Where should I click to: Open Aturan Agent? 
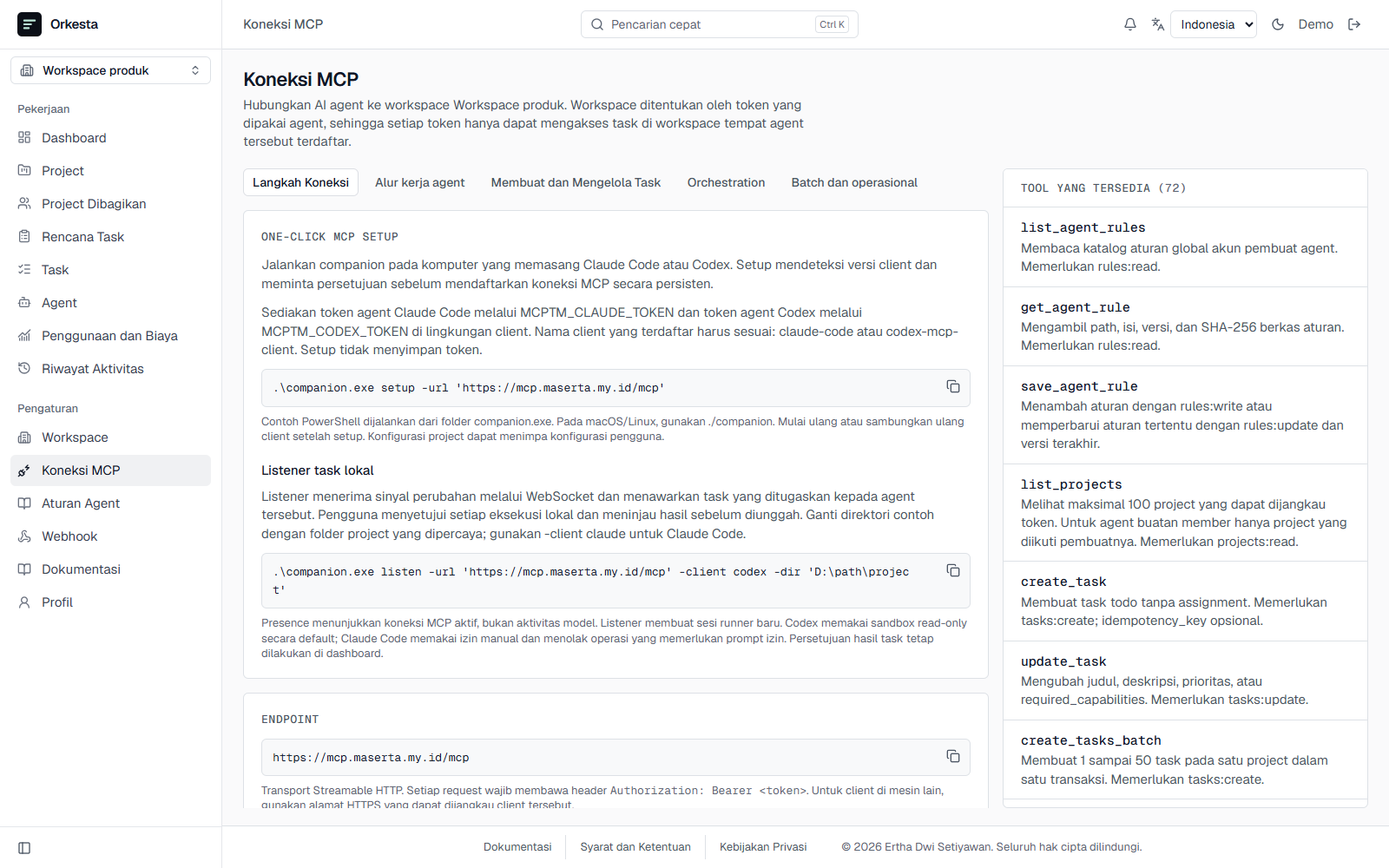pos(110,503)
